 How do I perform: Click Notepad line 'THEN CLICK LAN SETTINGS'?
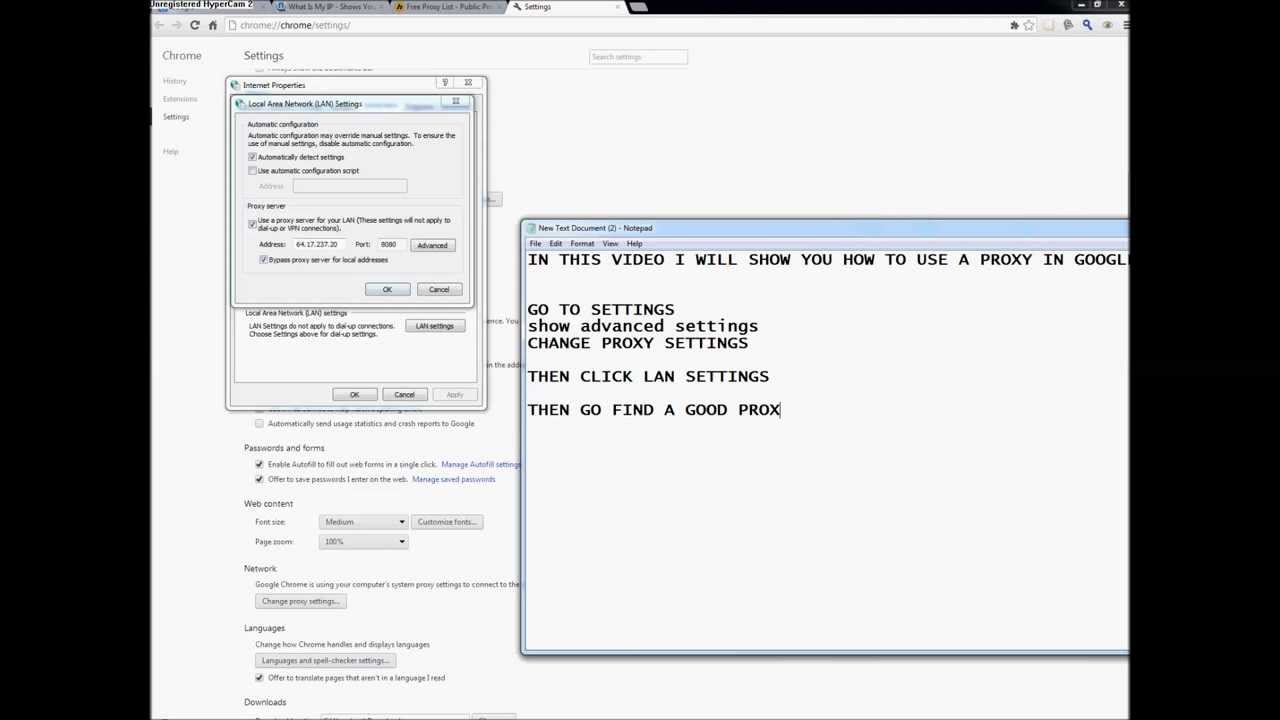pyautogui.click(x=648, y=377)
